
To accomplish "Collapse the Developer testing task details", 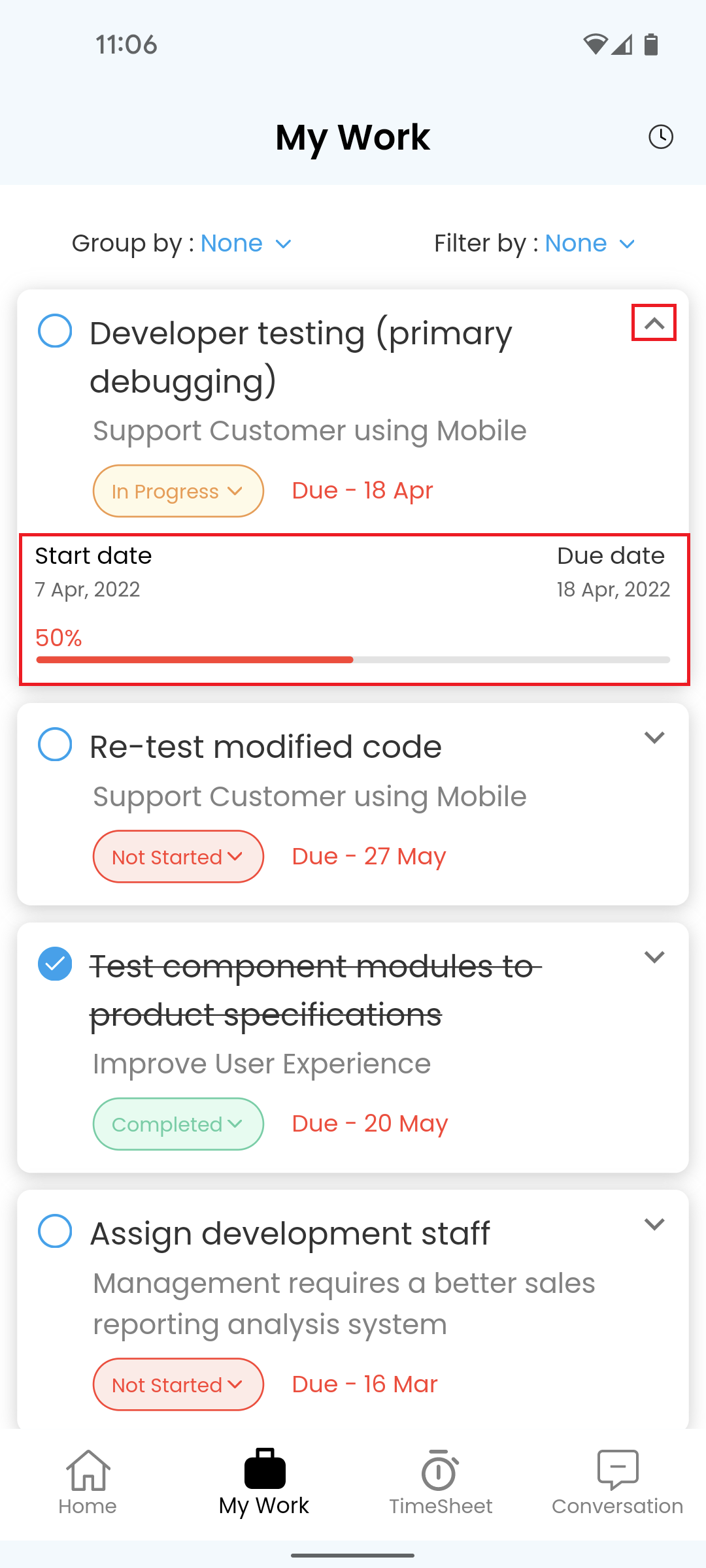I will [654, 323].
